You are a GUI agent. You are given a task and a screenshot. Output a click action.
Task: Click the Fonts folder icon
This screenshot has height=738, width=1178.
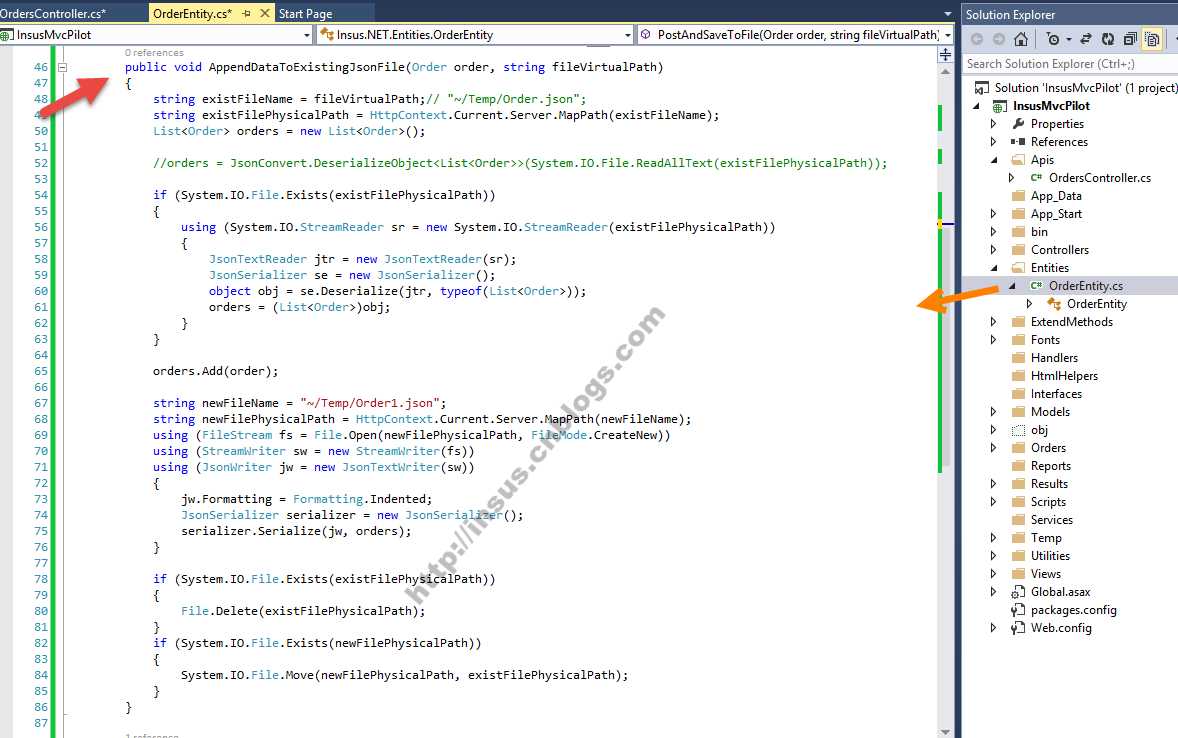click(1018, 340)
